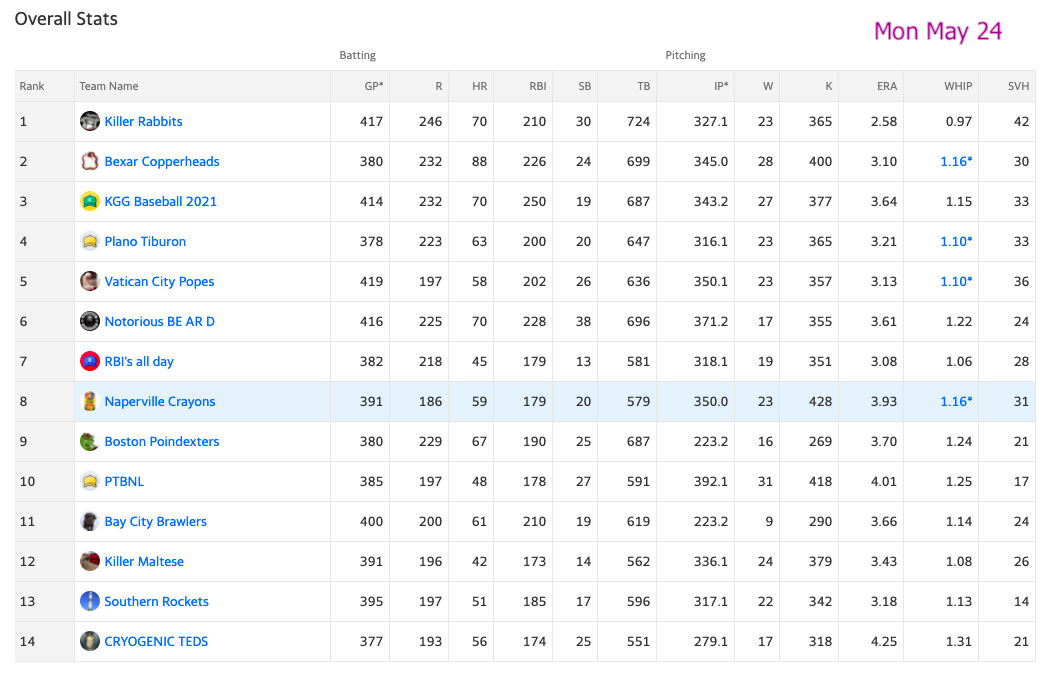Click Naperville Crayons WHIP value 1.16*
The width and height of the screenshot is (1050, 680).
pyautogui.click(x=956, y=401)
